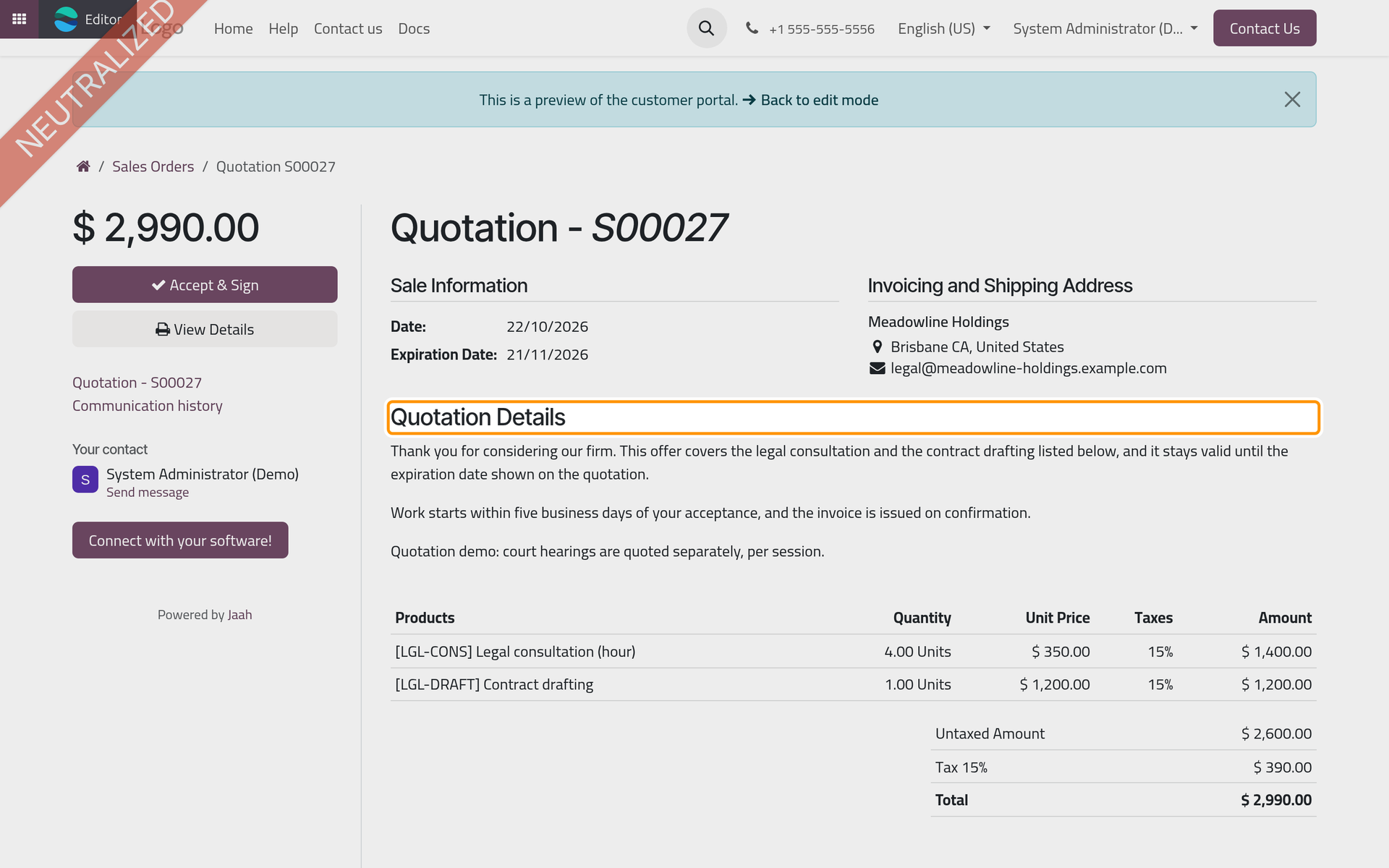1389x868 pixels.
Task: Open the Docs menu item
Action: [414, 28]
